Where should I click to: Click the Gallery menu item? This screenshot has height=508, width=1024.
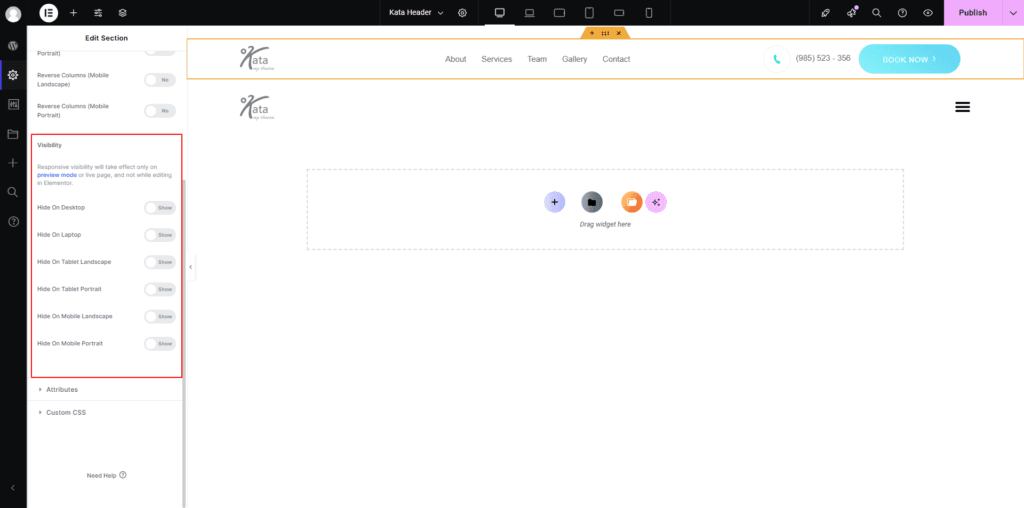point(575,59)
